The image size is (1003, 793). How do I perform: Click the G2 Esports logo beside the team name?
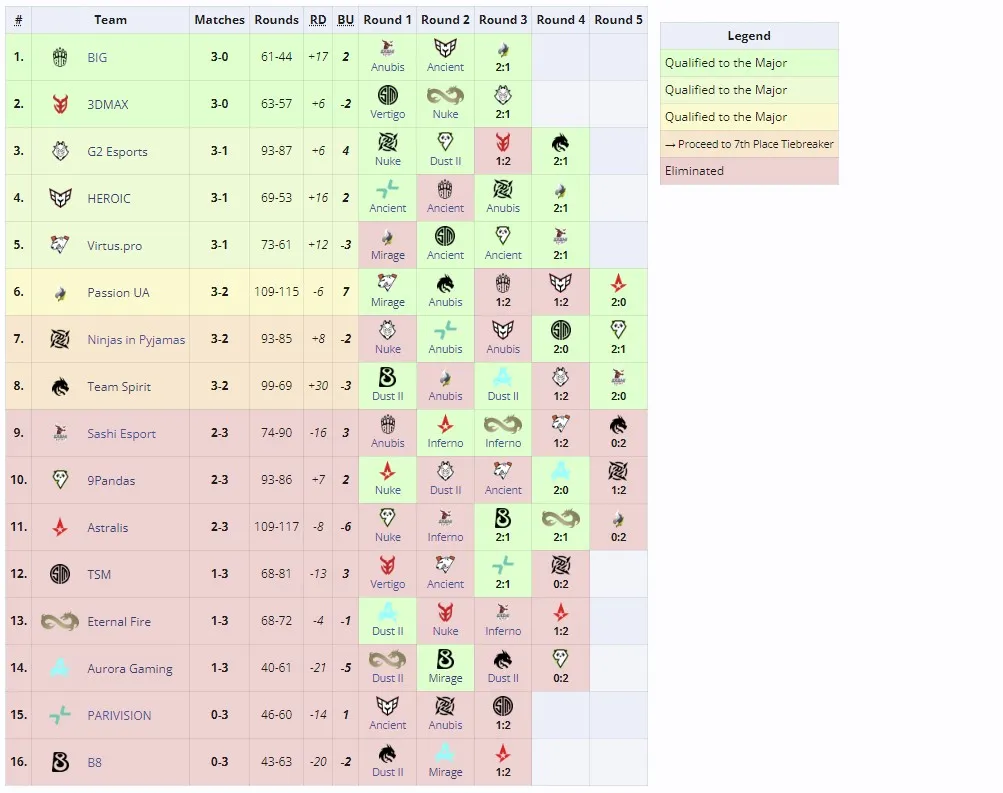pyautogui.click(x=59, y=152)
